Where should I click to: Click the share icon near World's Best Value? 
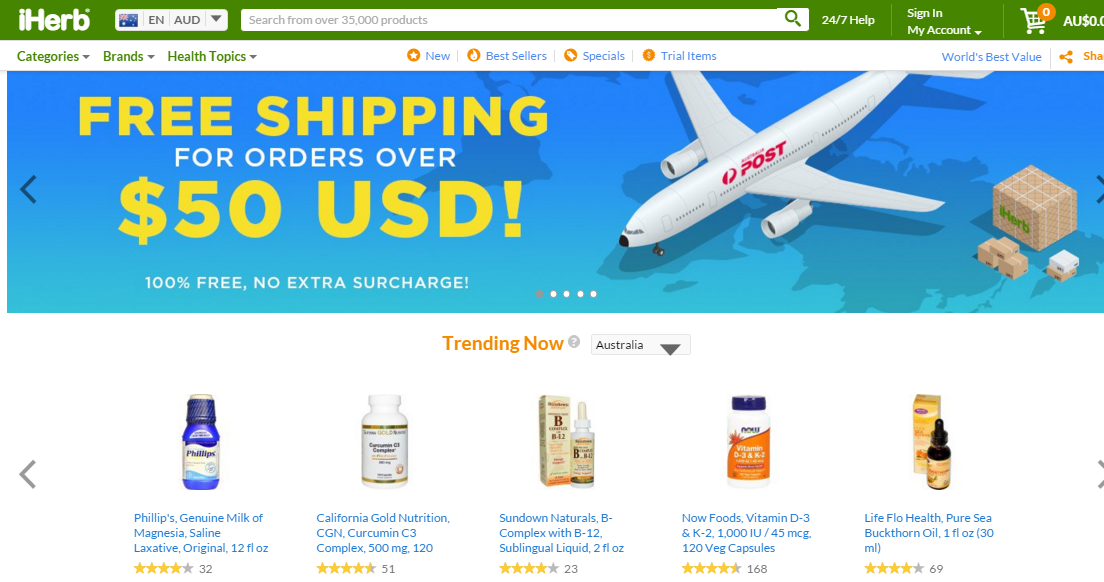[x=1066, y=57]
